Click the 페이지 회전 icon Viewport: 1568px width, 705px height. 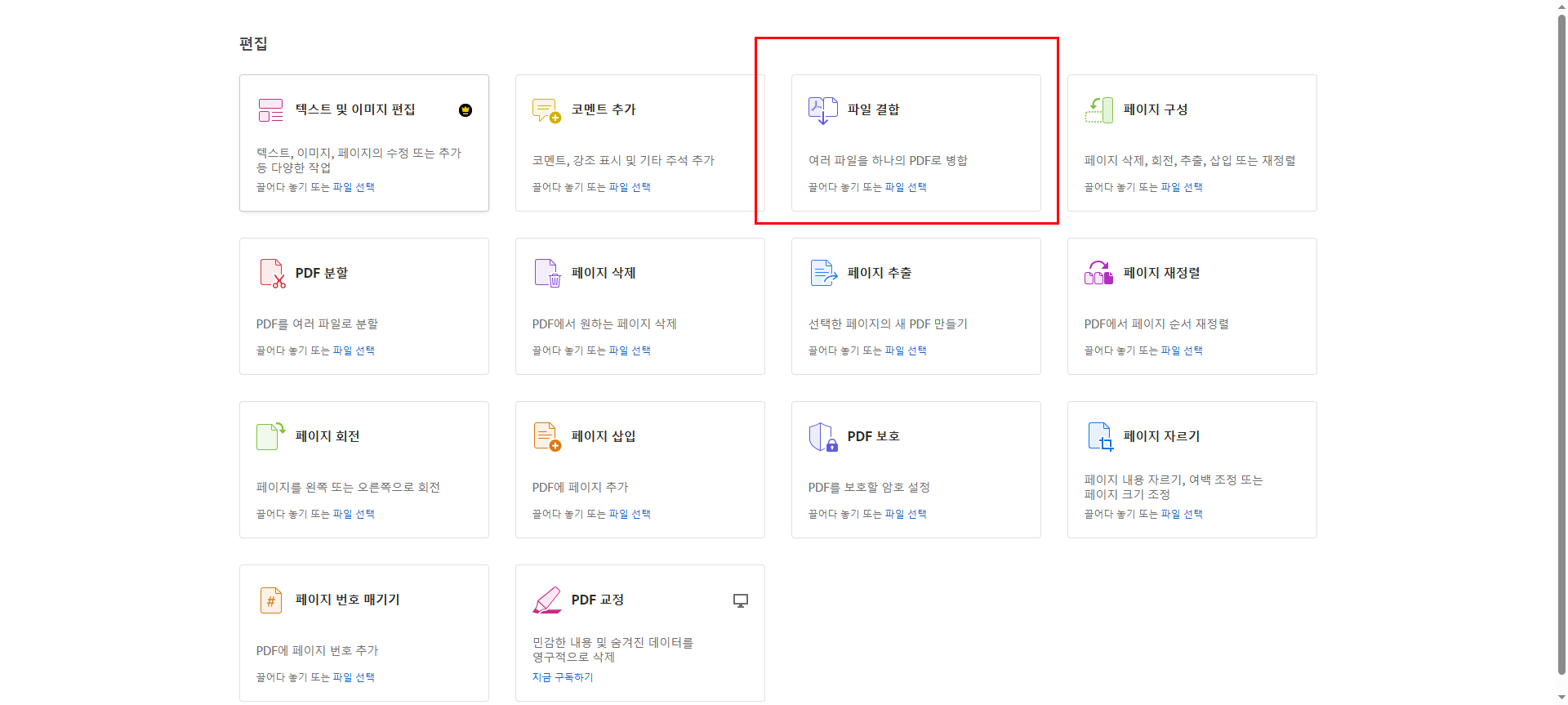270,436
